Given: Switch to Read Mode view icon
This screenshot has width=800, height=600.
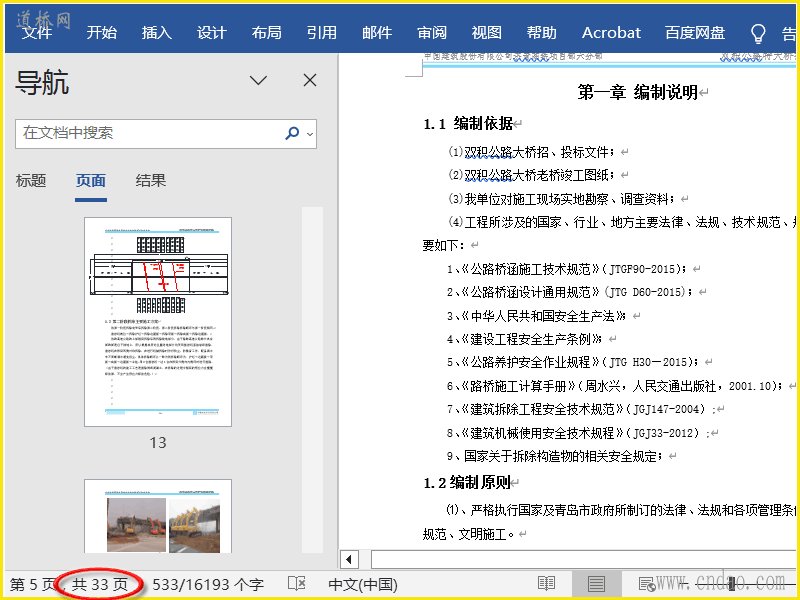Looking at the screenshot, I should (x=546, y=583).
